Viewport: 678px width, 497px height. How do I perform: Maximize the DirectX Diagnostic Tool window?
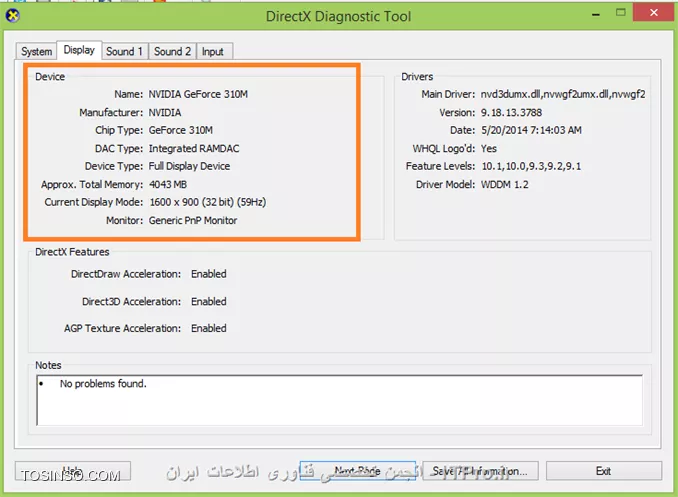pyautogui.click(x=620, y=13)
